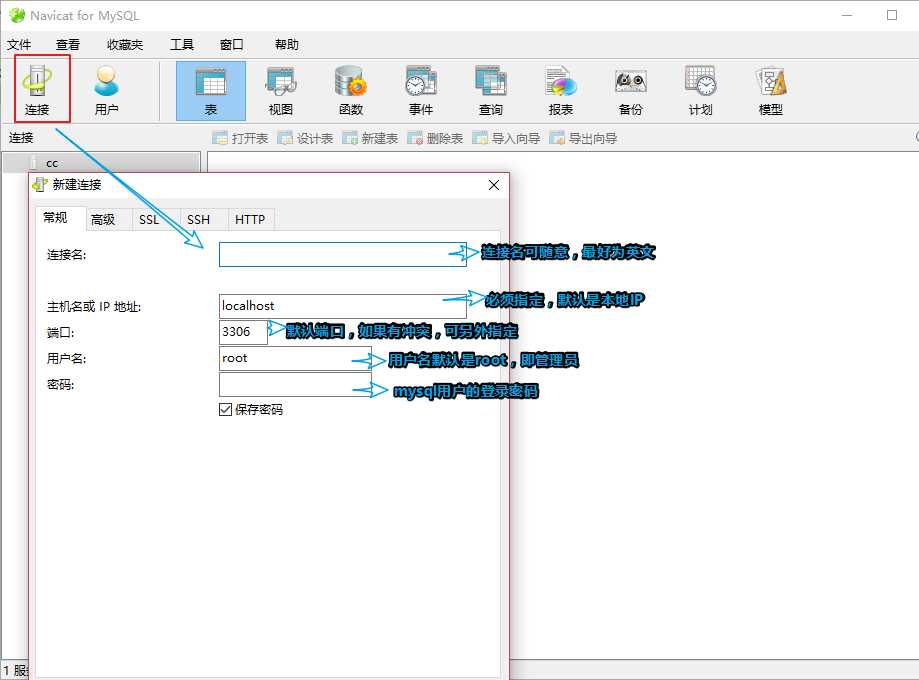This screenshot has height=680, width=919.
Task: Open the 备份 (Backup) toolbar icon
Action: 631,91
